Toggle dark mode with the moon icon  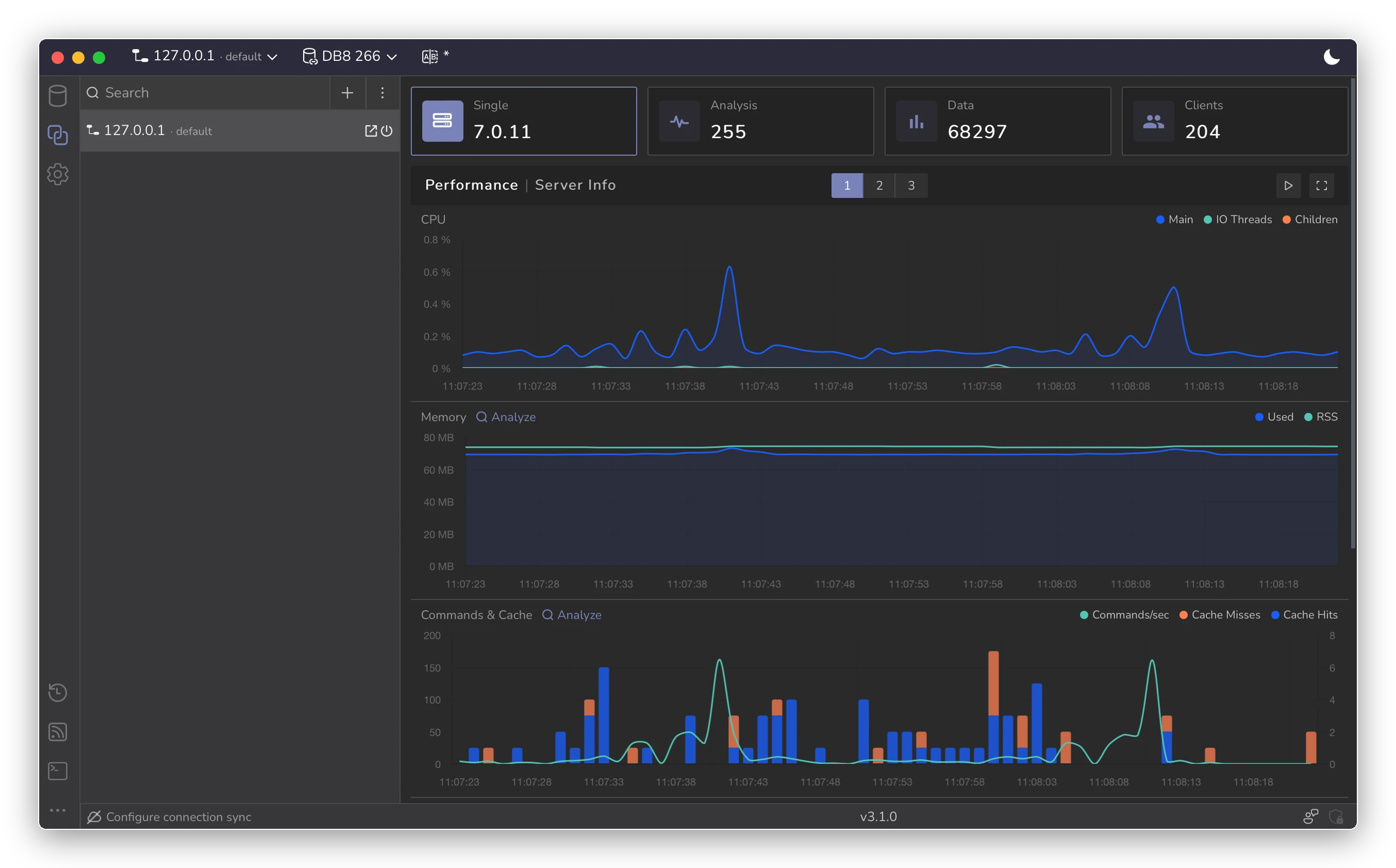click(1332, 56)
